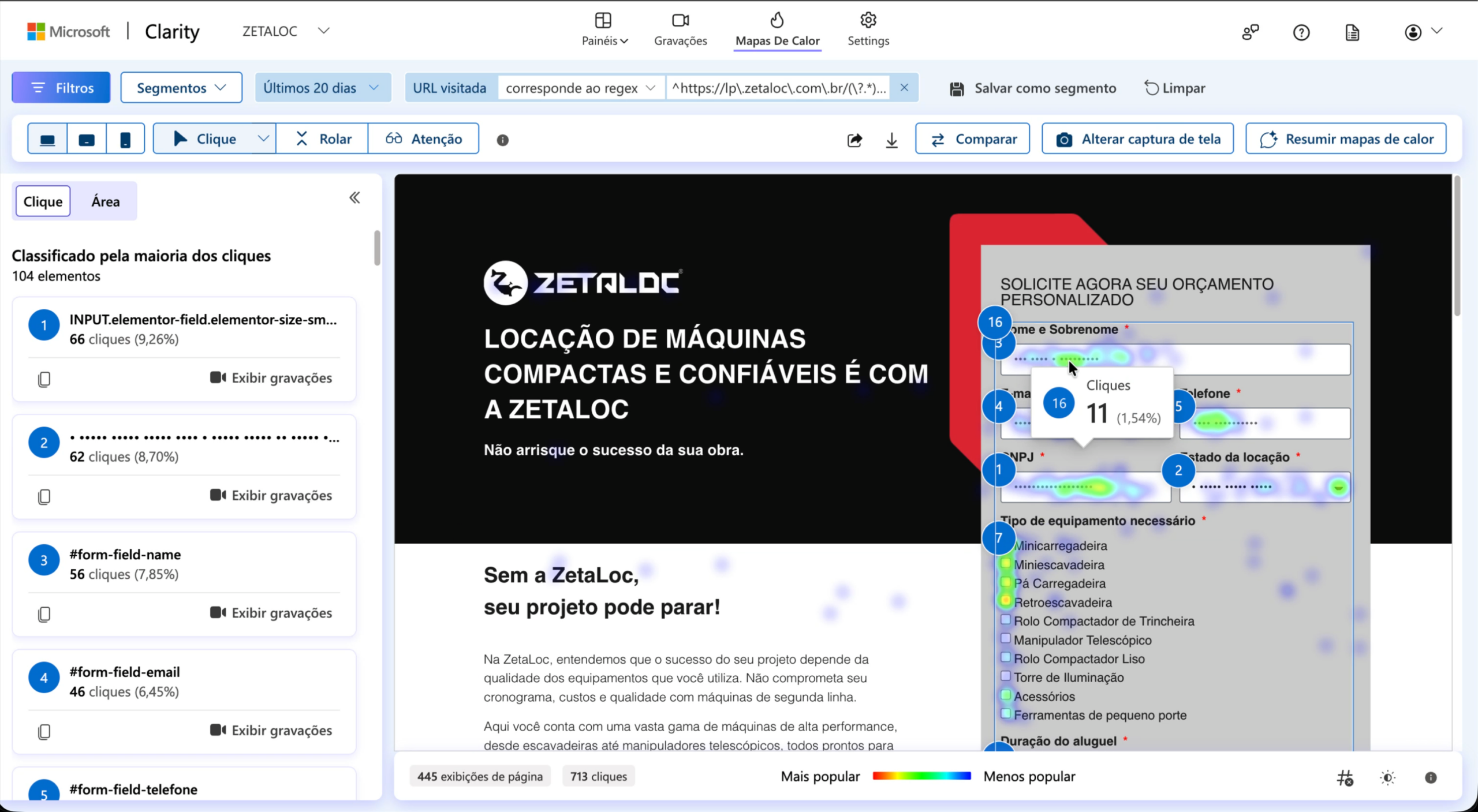This screenshot has height=812, width=1478.
Task: Open the Filtros button
Action: coord(61,88)
